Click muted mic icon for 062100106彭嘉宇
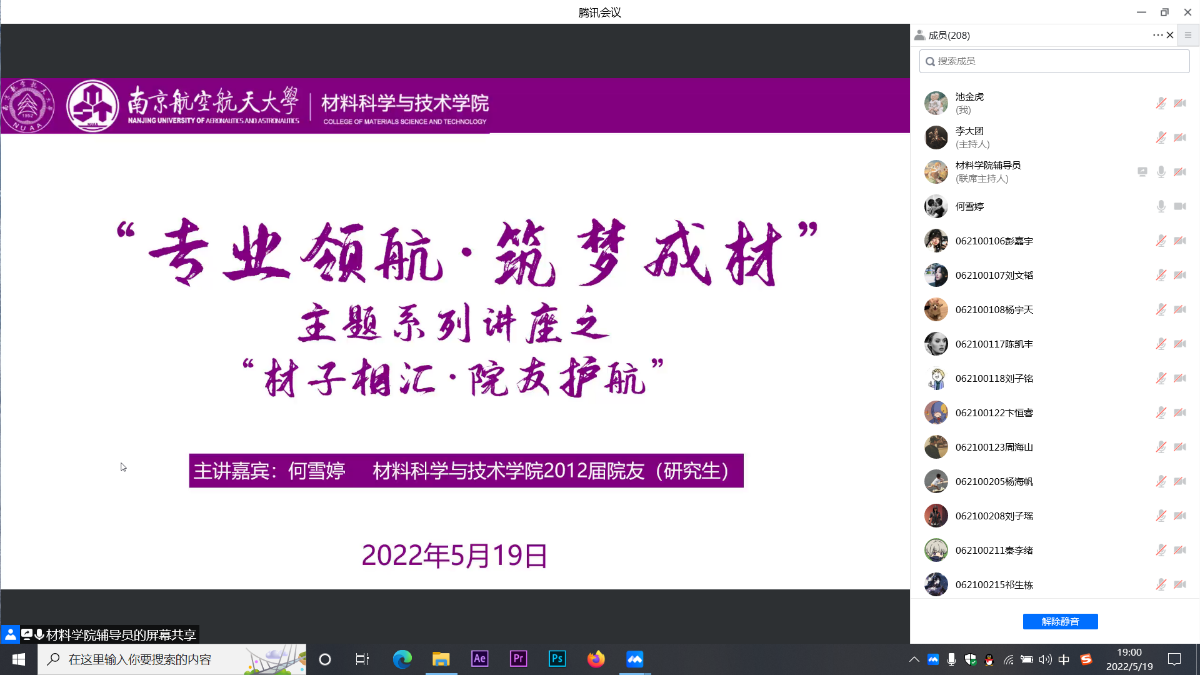The height and width of the screenshot is (675, 1200). click(1161, 241)
